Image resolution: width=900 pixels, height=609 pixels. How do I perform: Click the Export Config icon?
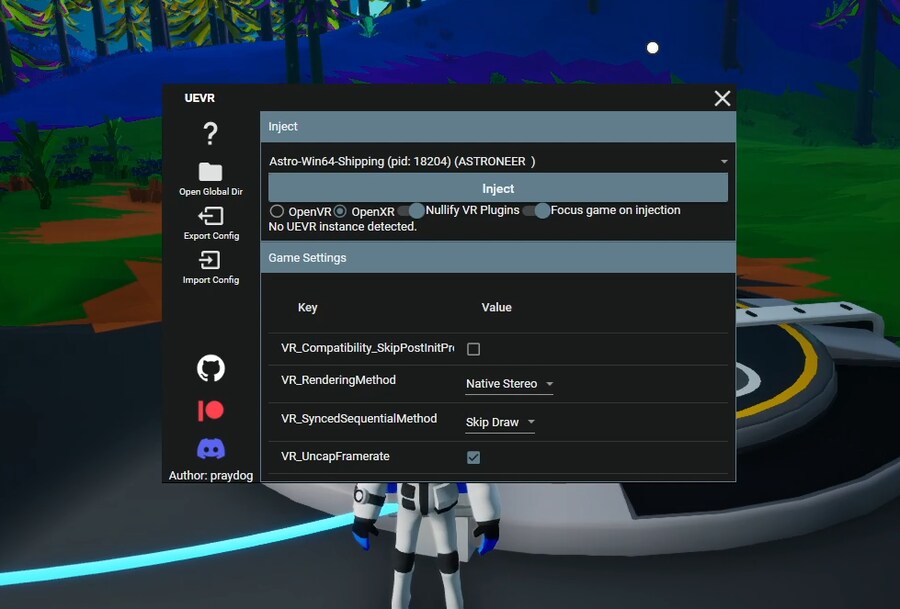[210, 216]
